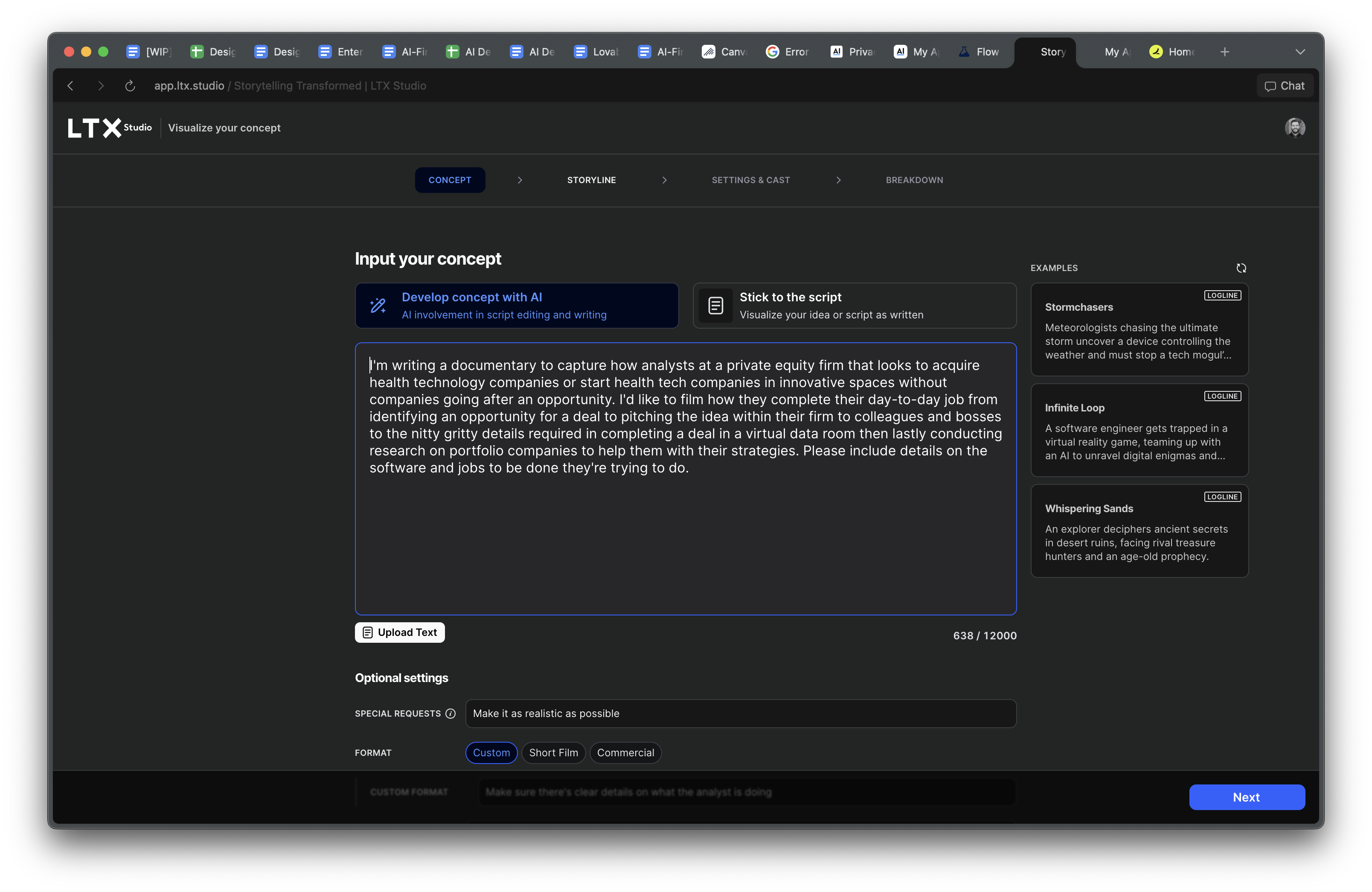Click the user profile avatar
The image size is (1372, 892).
click(x=1294, y=128)
